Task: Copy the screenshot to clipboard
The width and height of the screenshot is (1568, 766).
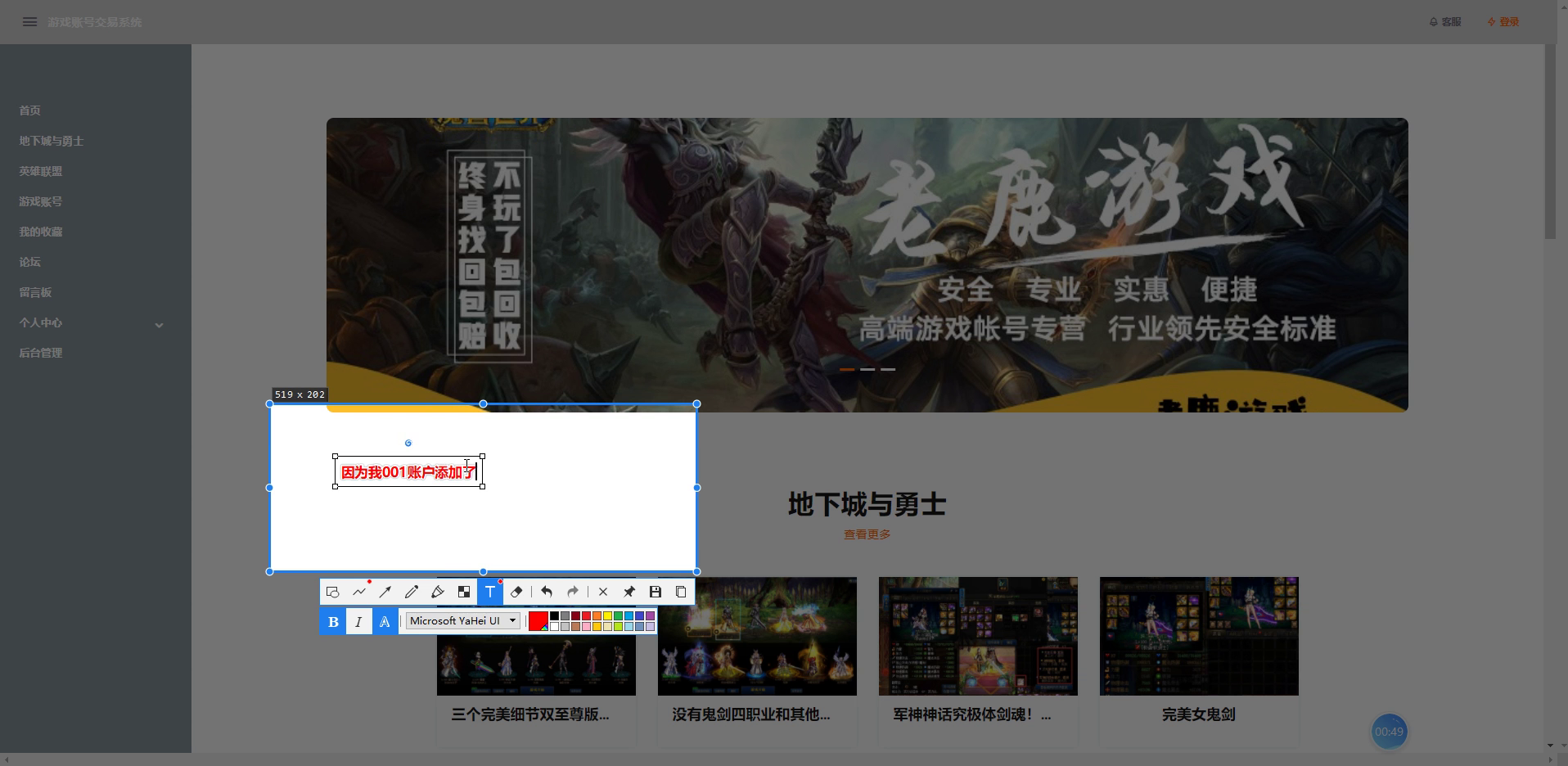Action: (x=681, y=592)
